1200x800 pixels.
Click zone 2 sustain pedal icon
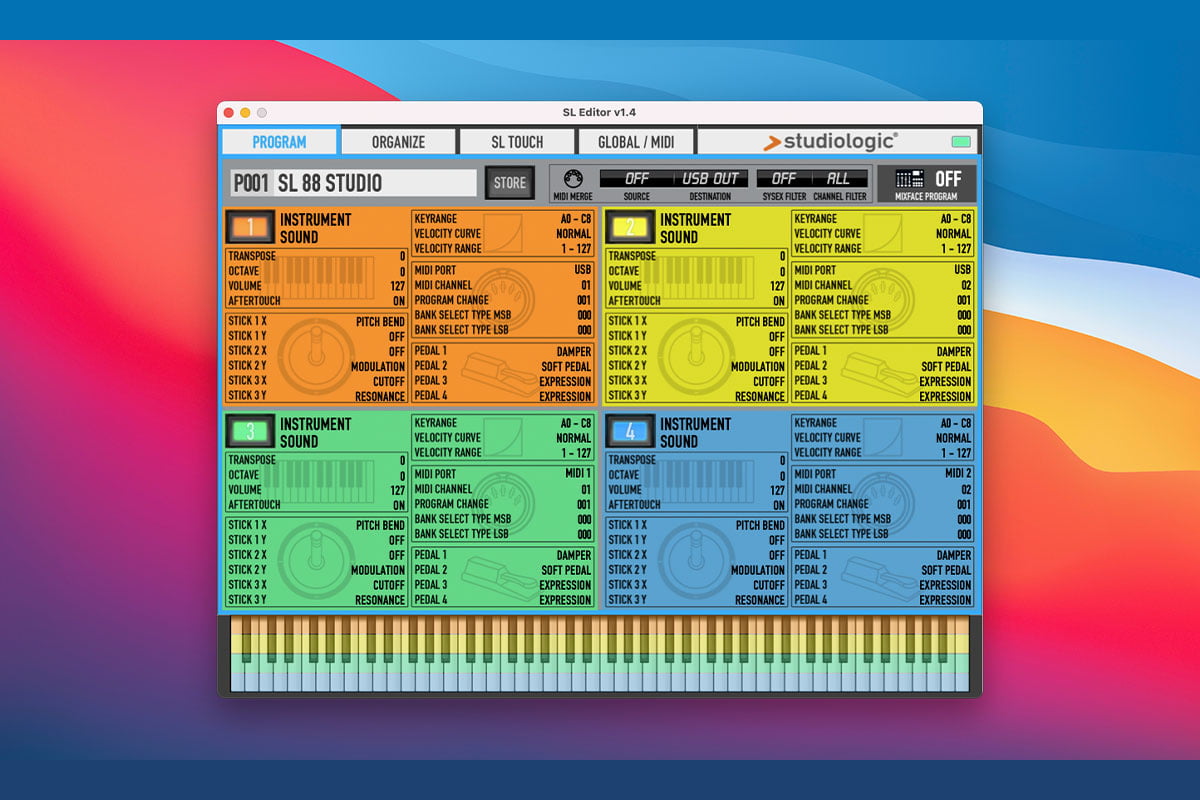(880, 372)
